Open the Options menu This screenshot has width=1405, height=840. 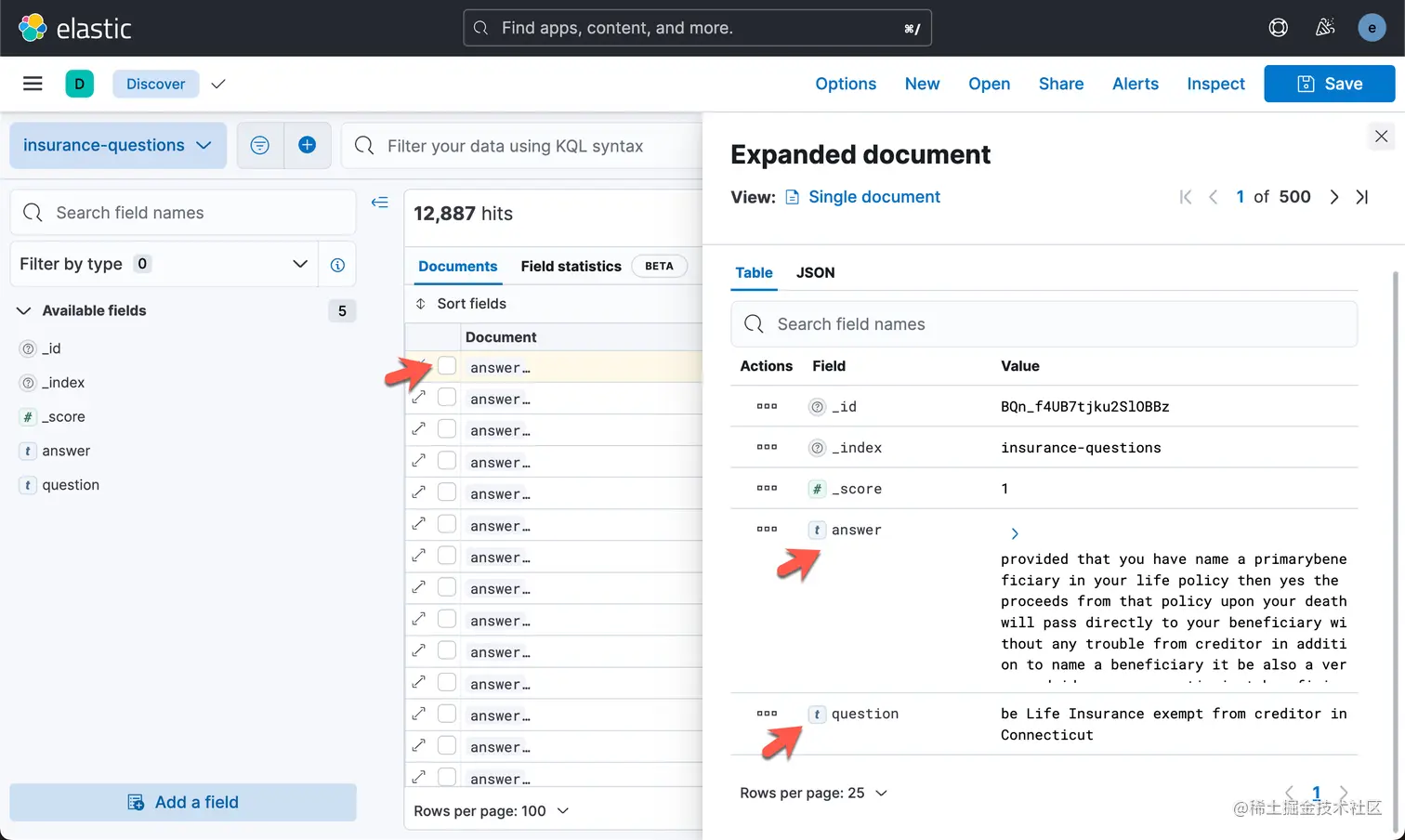[x=846, y=84]
